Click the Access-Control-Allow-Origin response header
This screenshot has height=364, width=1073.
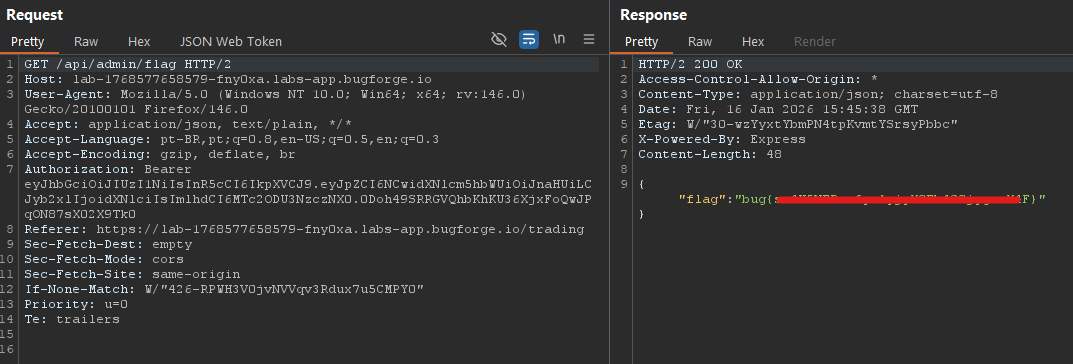tap(758, 79)
